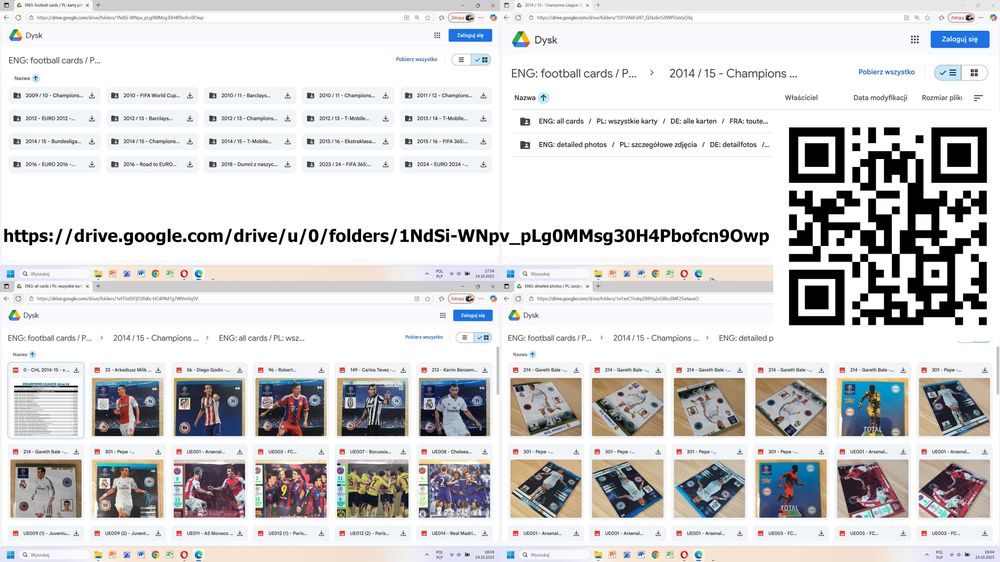Download the 213 - Karim Benzema card file
The width and height of the screenshot is (1000, 562).
point(485,370)
